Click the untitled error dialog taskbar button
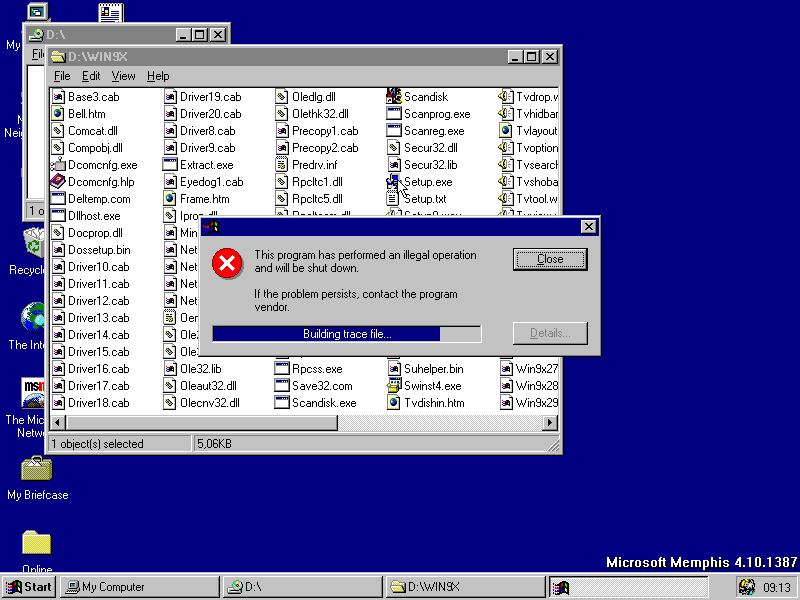 pos(629,587)
